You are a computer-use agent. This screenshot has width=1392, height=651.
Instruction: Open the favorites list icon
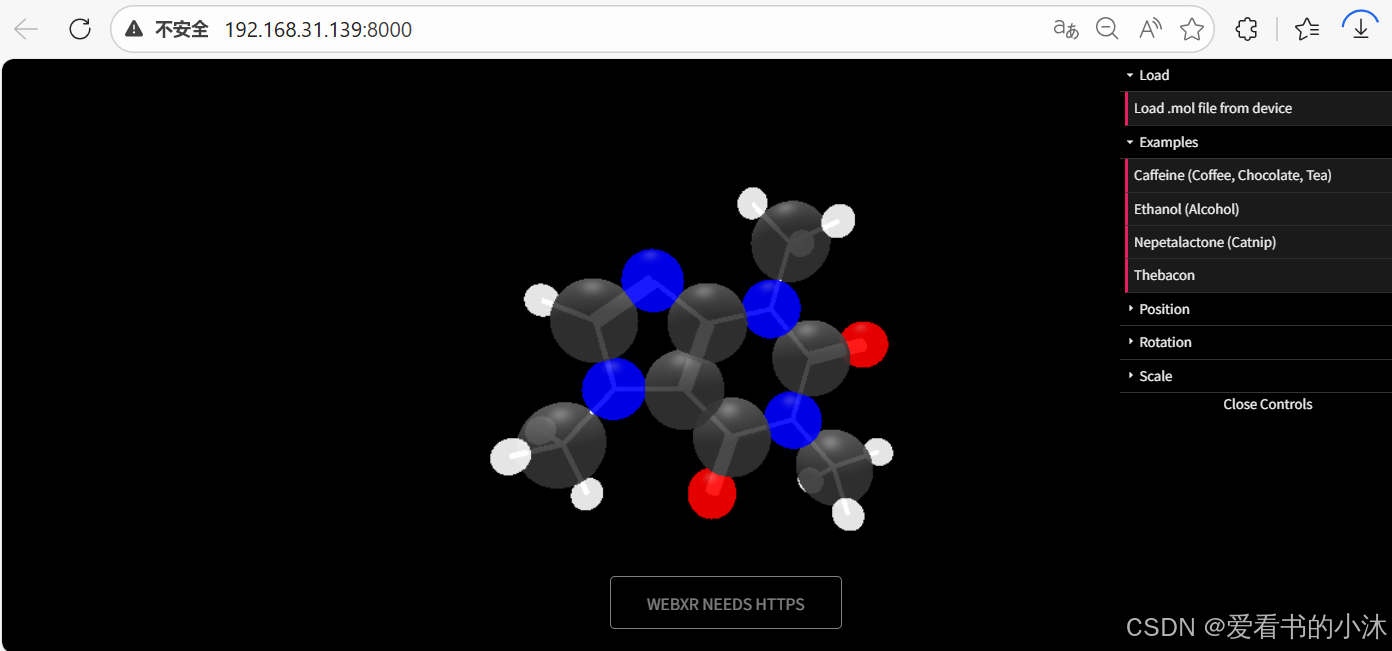(1306, 29)
